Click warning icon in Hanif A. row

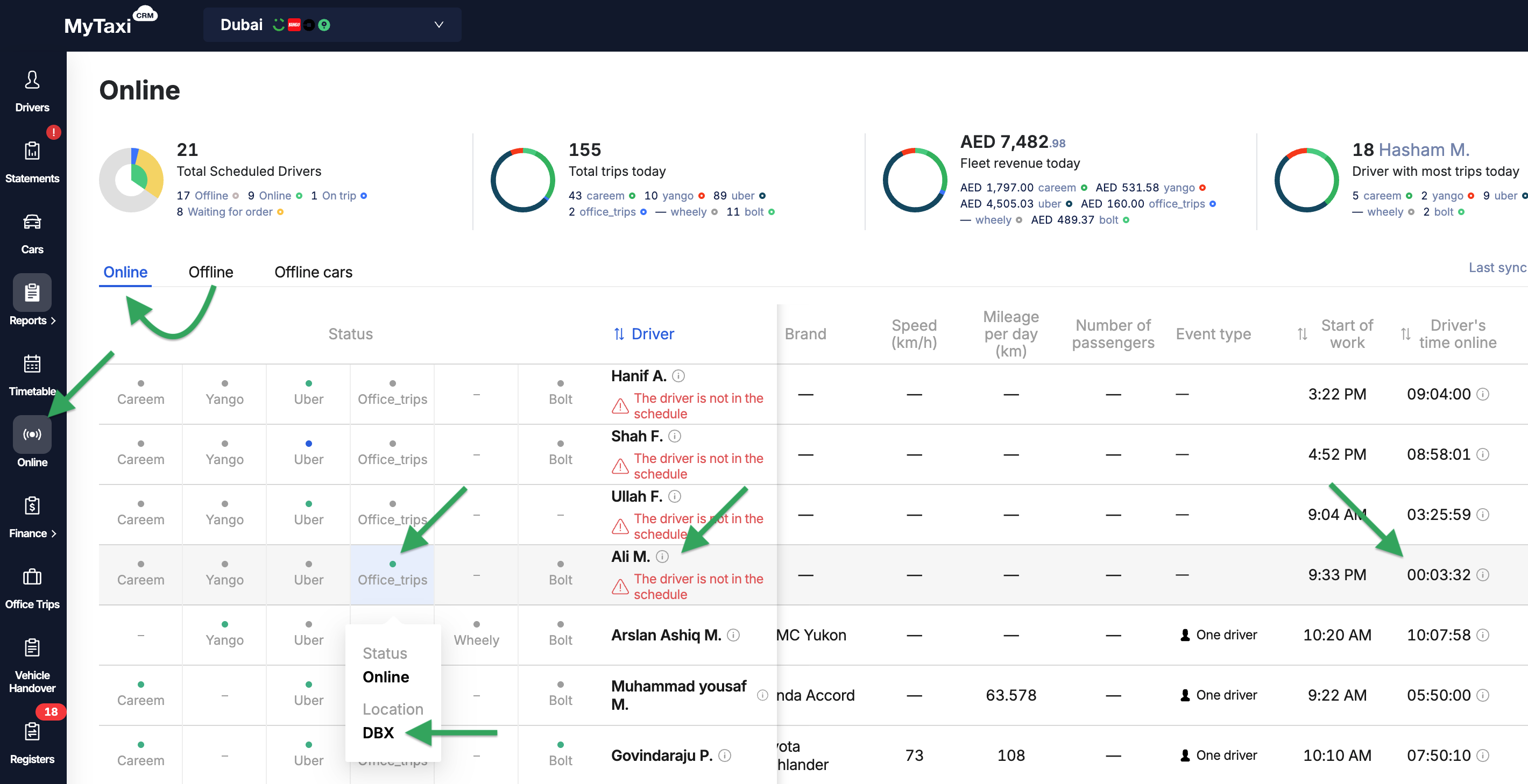[x=620, y=405]
